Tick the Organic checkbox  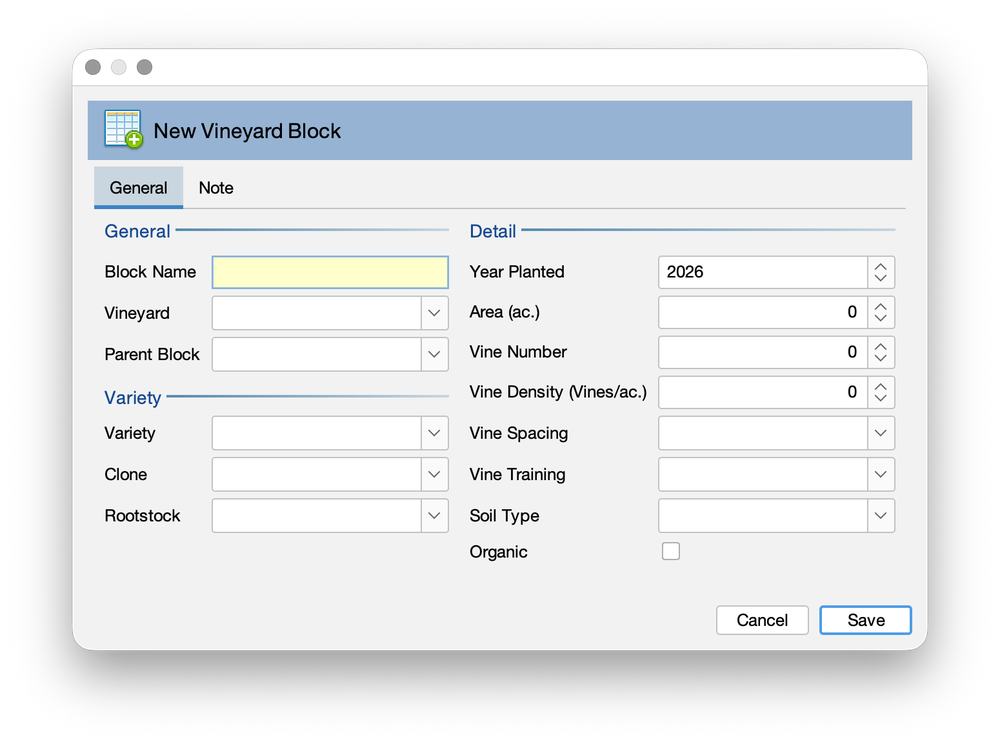click(670, 551)
